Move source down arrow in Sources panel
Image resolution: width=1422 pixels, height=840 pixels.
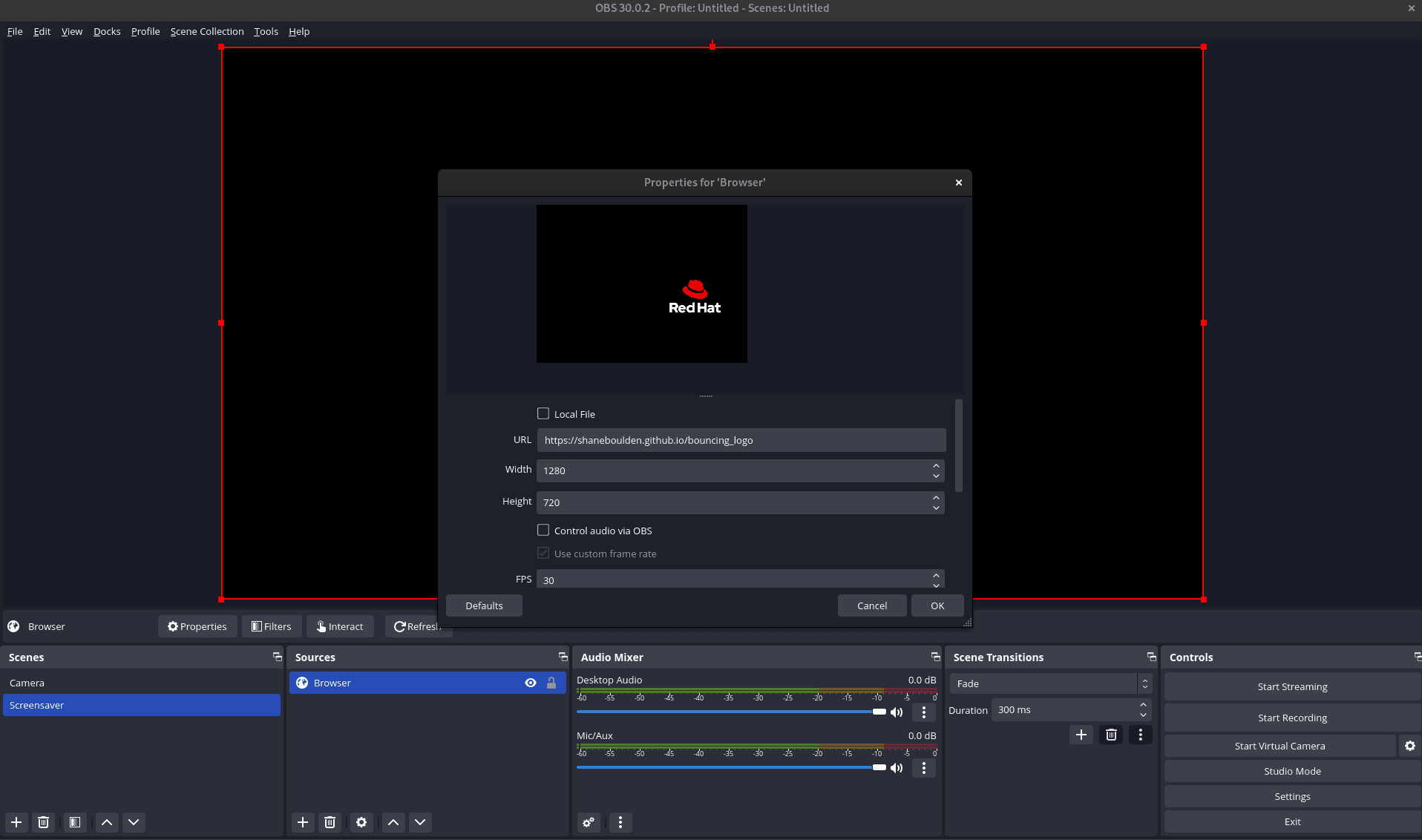[420, 822]
